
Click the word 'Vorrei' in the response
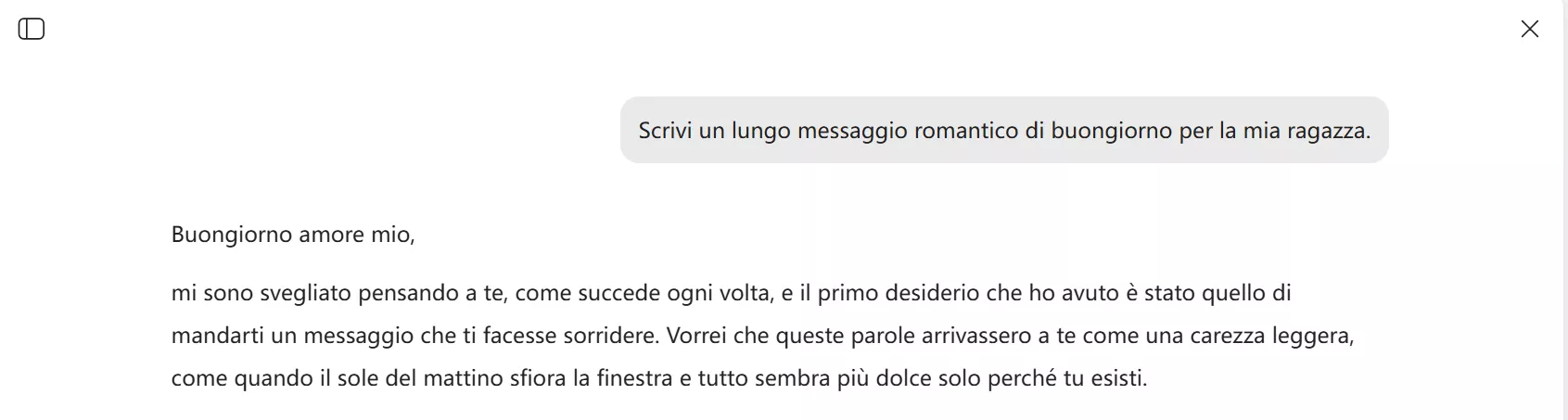coord(695,336)
